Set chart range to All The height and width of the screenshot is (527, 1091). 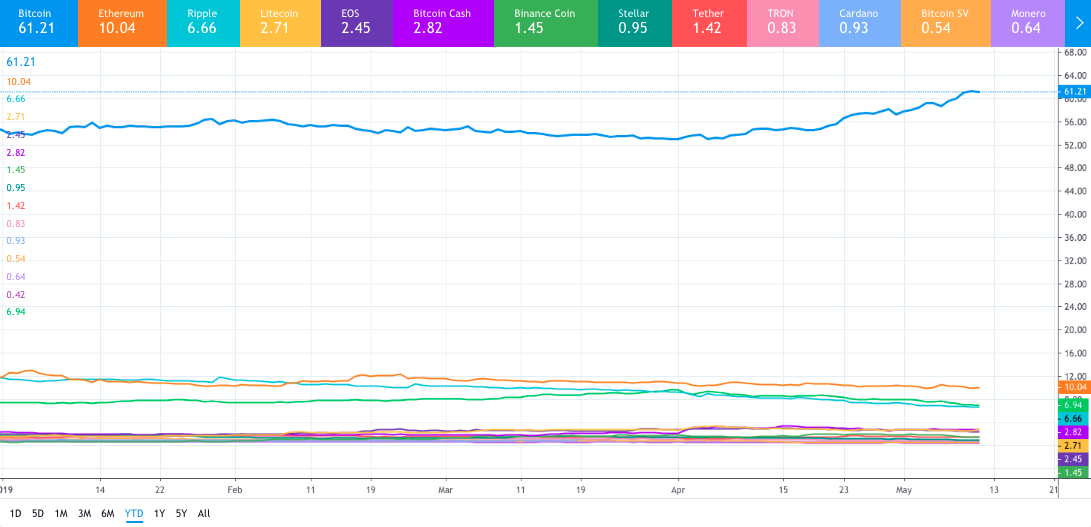(204, 514)
